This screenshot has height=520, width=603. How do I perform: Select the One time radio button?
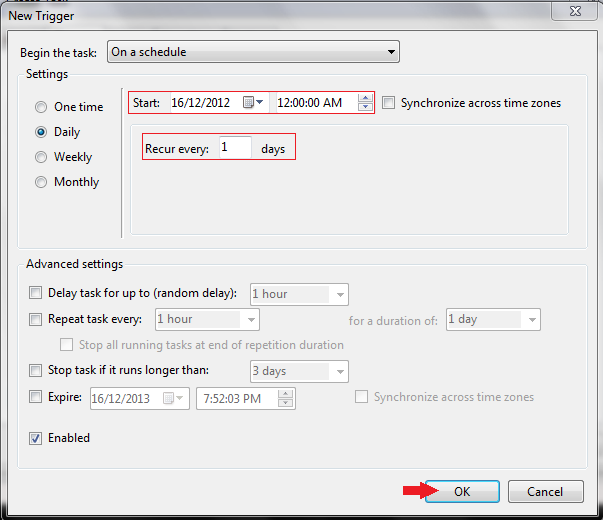coord(41,107)
